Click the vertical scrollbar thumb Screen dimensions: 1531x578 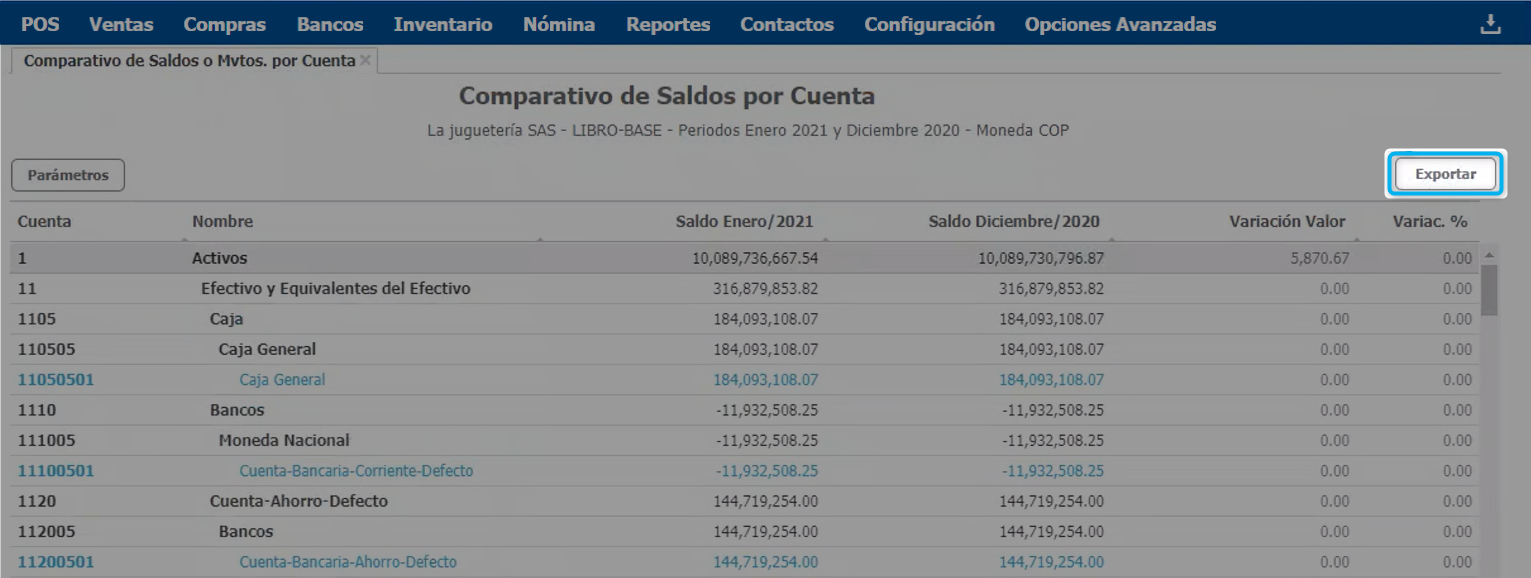tap(1489, 288)
